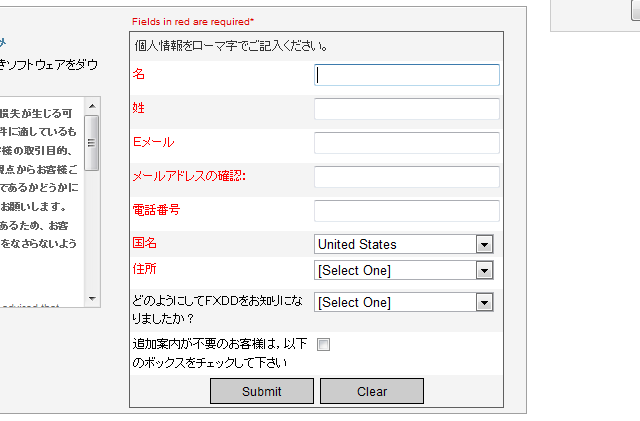Screen dimensions: 640x421
Task: Click the red 住所 label
Action: pyautogui.click(x=145, y=269)
